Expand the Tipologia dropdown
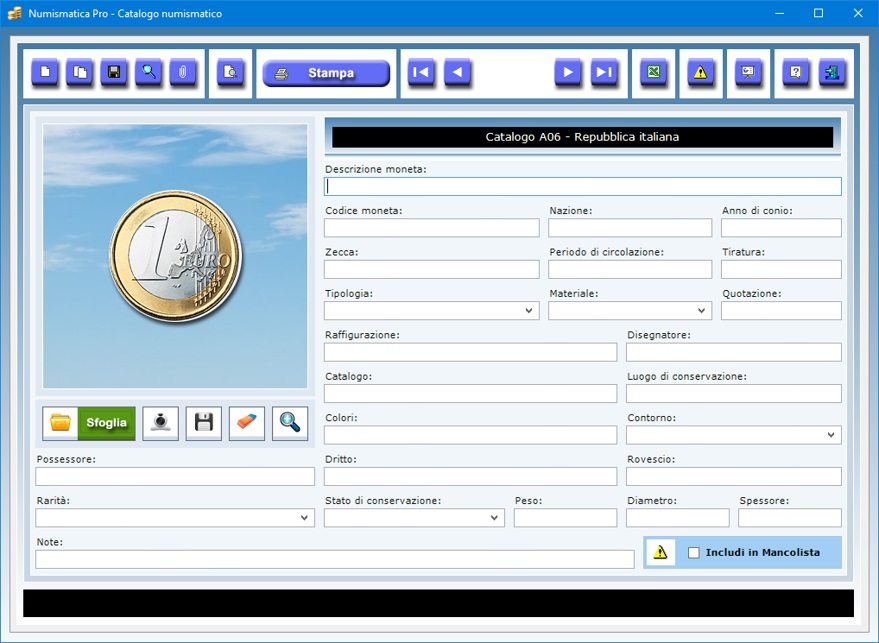Image resolution: width=879 pixels, height=643 pixels. click(x=529, y=311)
